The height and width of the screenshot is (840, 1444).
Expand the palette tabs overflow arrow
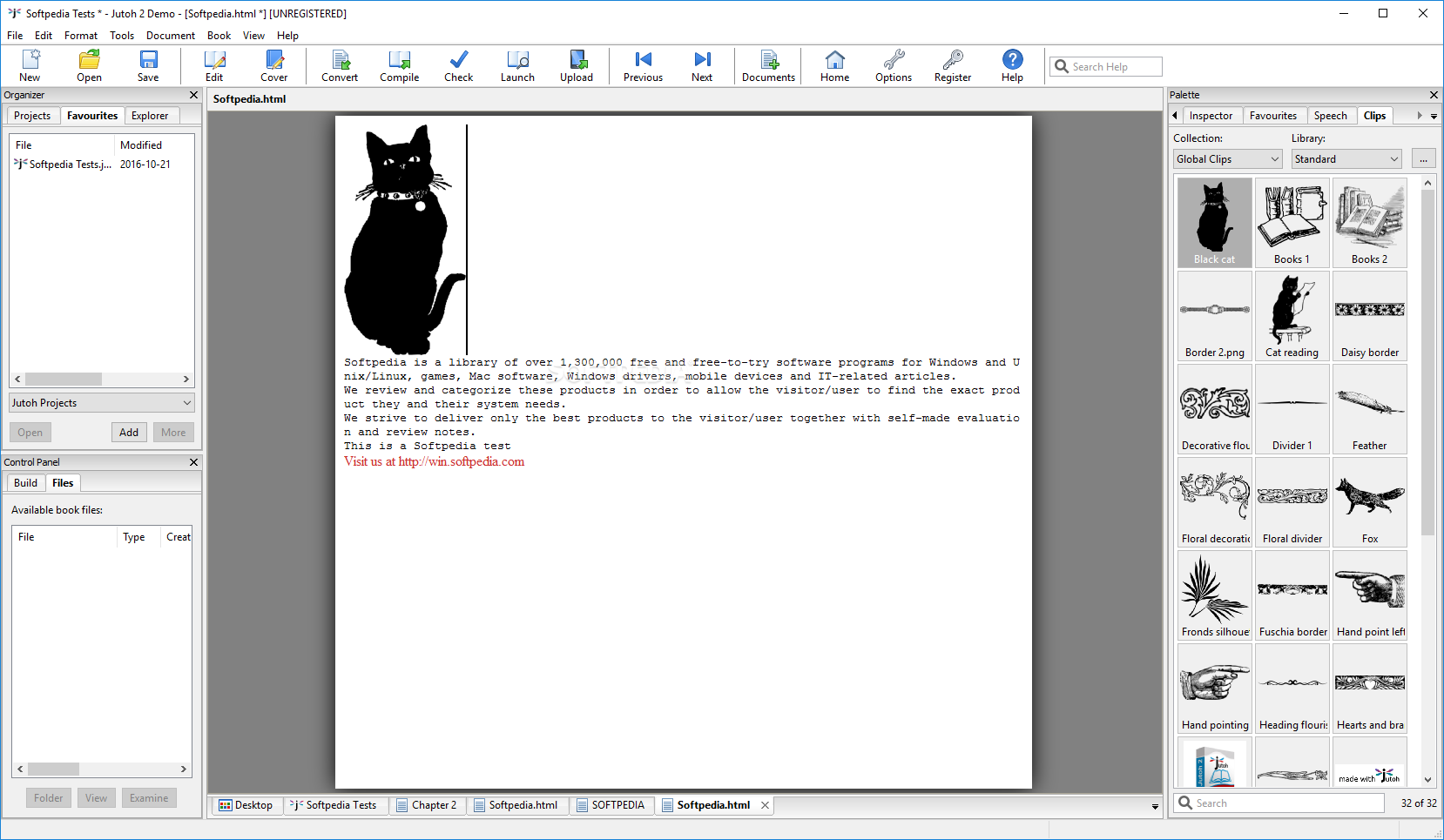(x=1434, y=116)
